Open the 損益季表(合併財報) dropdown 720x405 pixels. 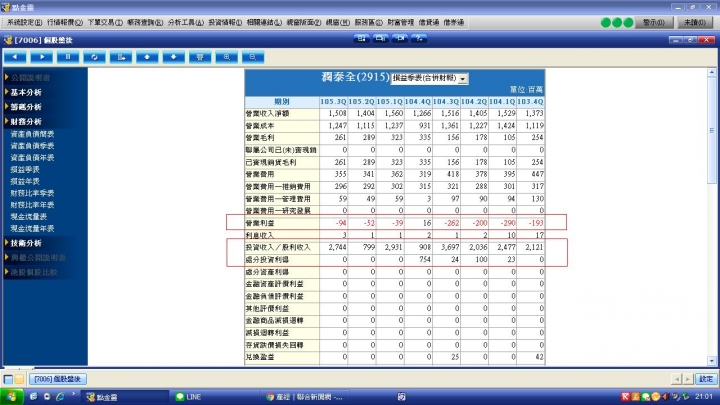point(429,79)
